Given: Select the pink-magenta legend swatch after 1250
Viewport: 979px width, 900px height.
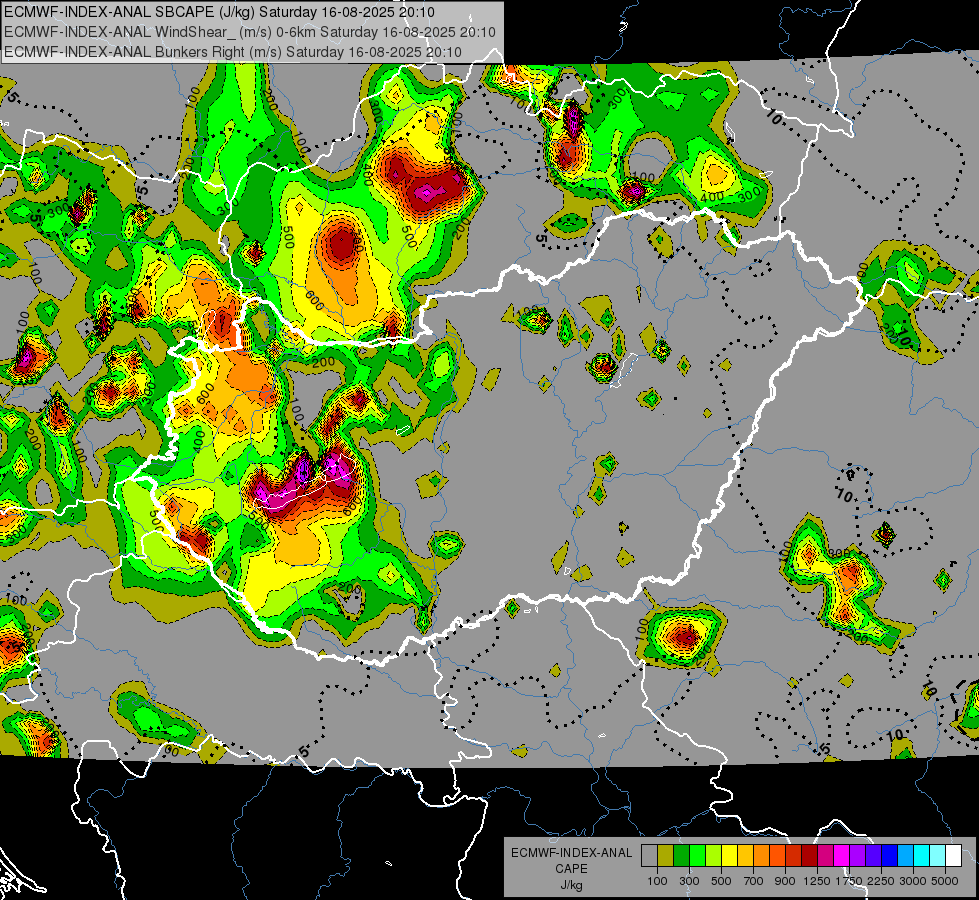Looking at the screenshot, I should point(825,856).
